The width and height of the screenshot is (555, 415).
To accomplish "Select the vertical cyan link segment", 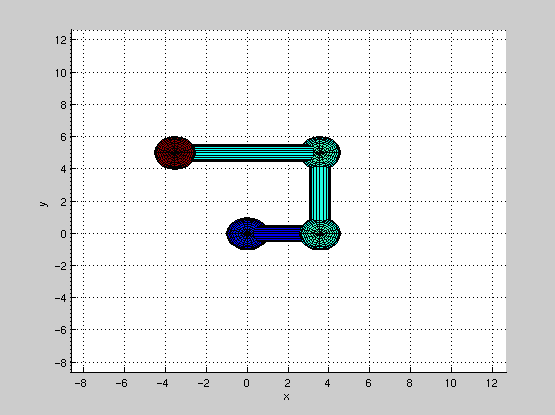I will click(x=320, y=193).
